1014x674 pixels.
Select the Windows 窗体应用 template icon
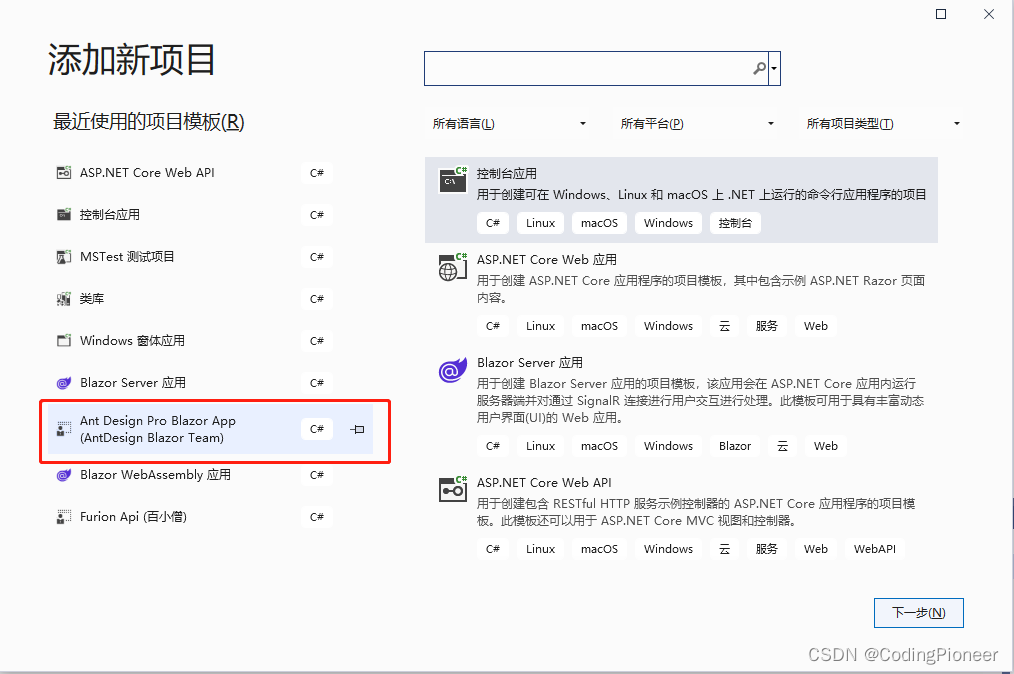coord(62,340)
